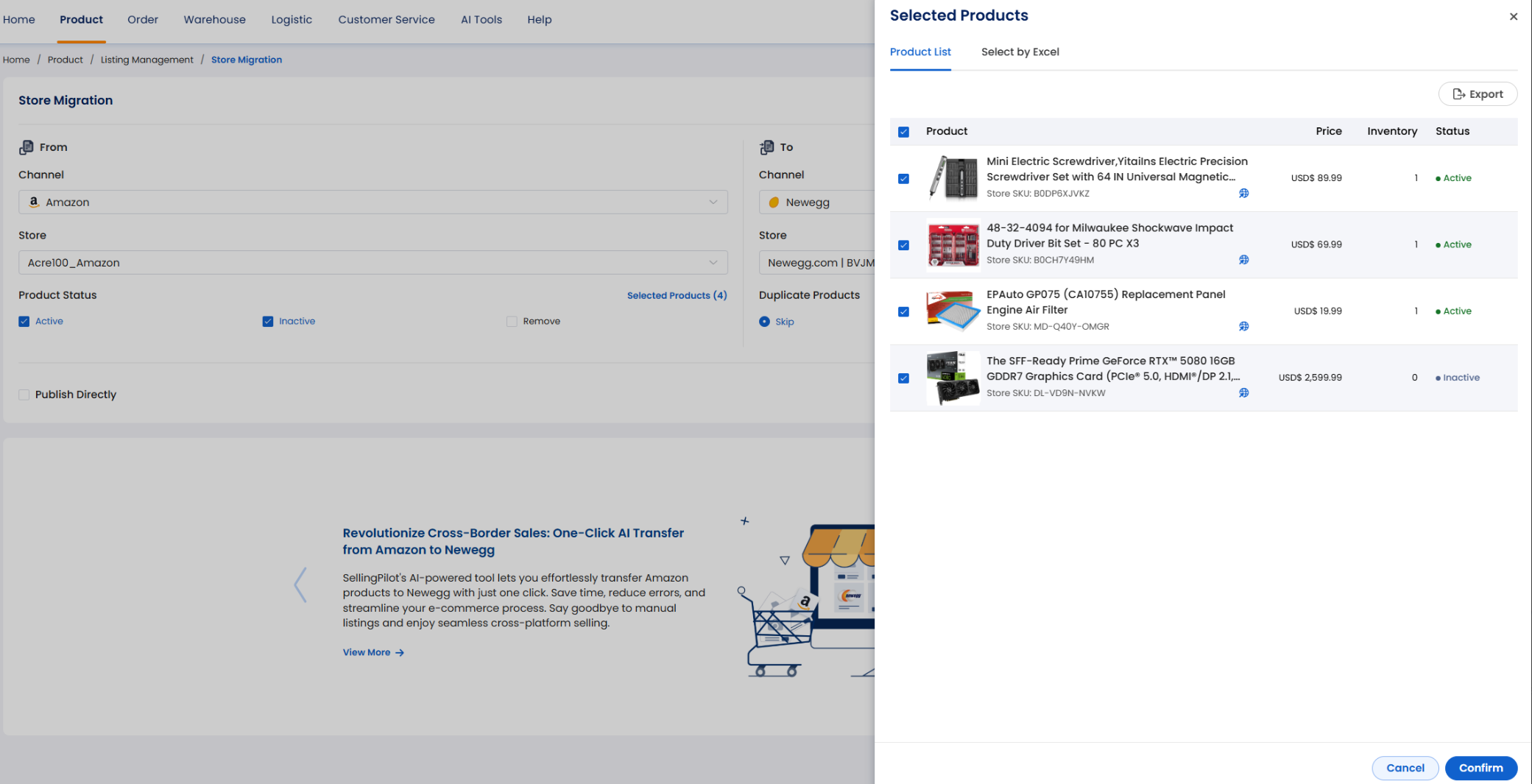
Task: Uncheck the Mini Electric Screwdriver product
Action: tap(903, 179)
